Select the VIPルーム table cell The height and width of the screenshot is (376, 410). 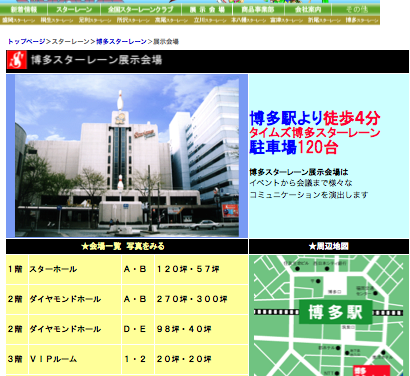75,359
